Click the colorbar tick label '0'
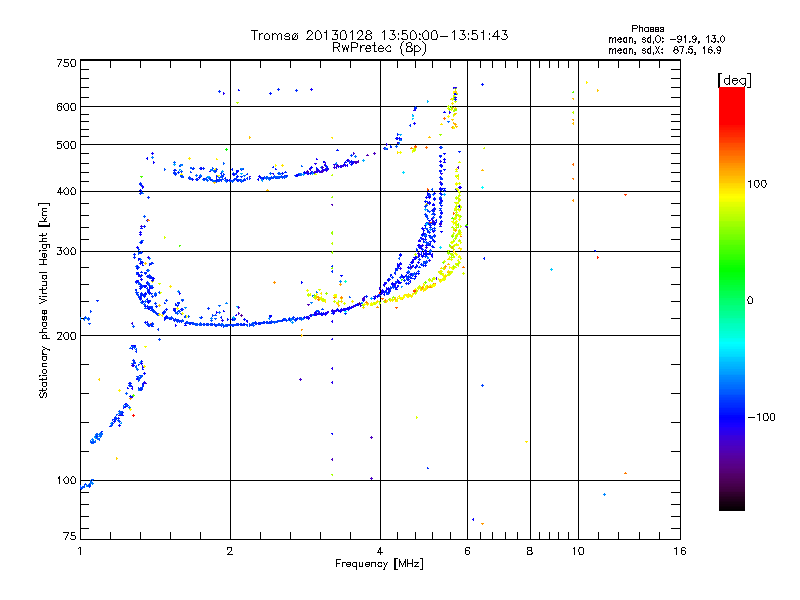The width and height of the screenshot is (800, 600). click(750, 300)
